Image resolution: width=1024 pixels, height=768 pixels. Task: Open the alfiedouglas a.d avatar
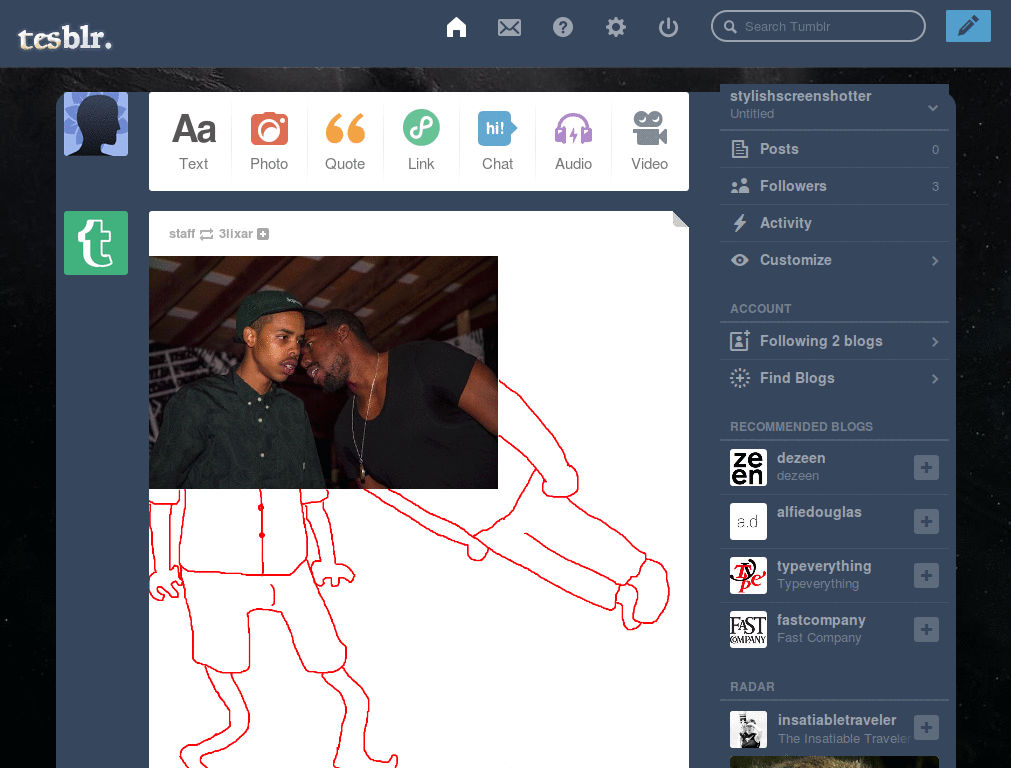[748, 521]
